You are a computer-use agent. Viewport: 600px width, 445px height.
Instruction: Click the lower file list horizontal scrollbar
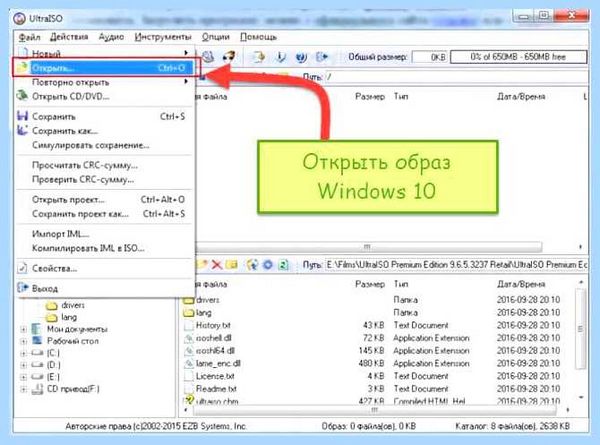pos(376,410)
